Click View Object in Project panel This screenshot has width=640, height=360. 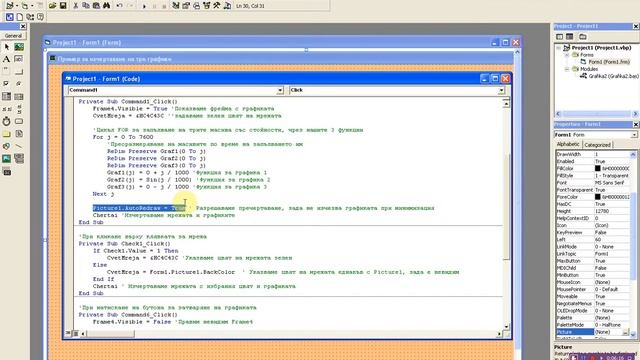coord(570,37)
